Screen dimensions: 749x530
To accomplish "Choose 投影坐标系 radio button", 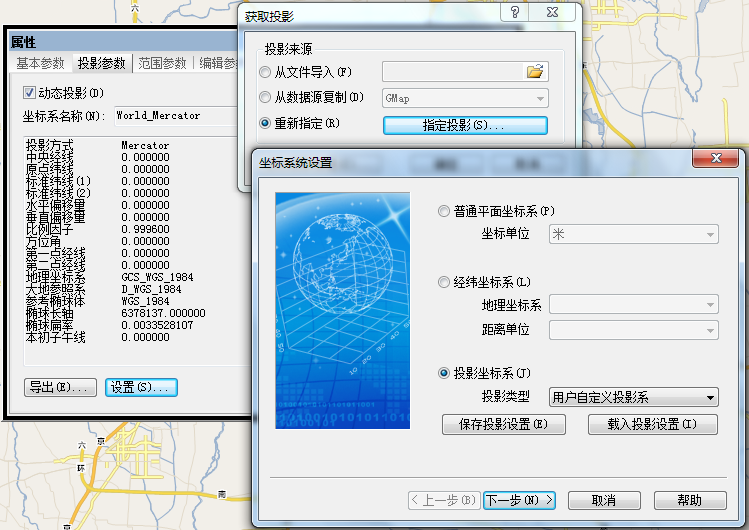I will click(x=444, y=373).
